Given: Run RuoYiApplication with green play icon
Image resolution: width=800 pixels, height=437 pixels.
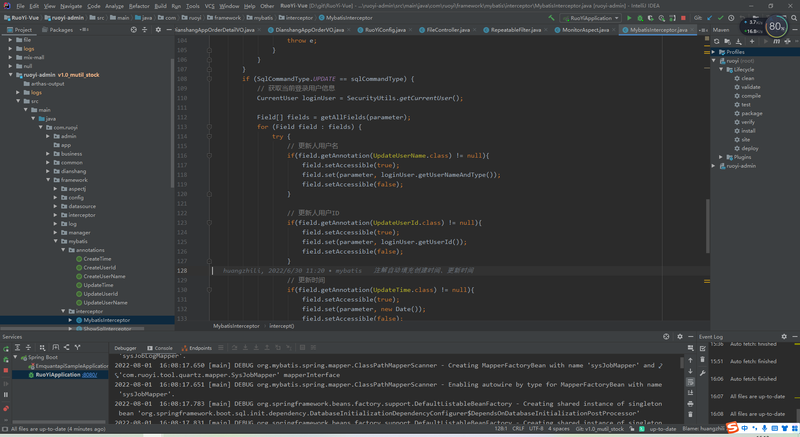Looking at the screenshot, I should point(629,18).
